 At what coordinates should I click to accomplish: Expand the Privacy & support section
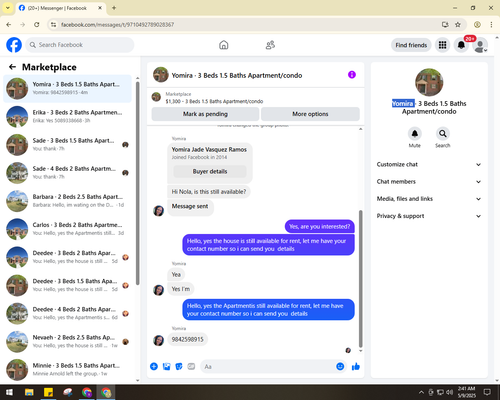tap(429, 216)
